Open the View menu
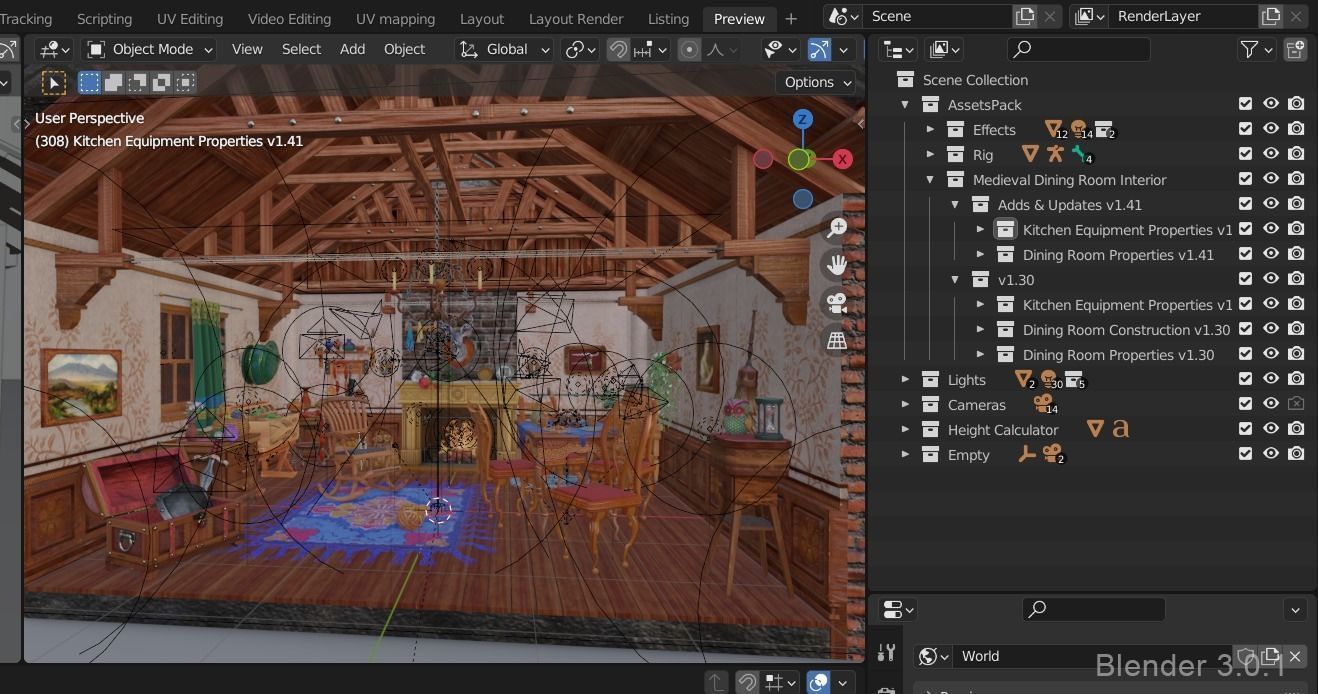 [247, 49]
